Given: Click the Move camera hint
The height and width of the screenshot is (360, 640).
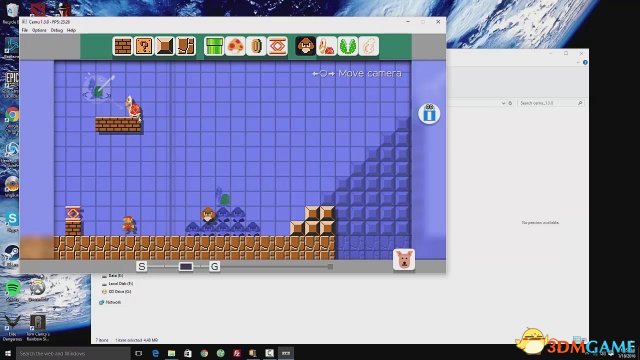Looking at the screenshot, I should (357, 73).
